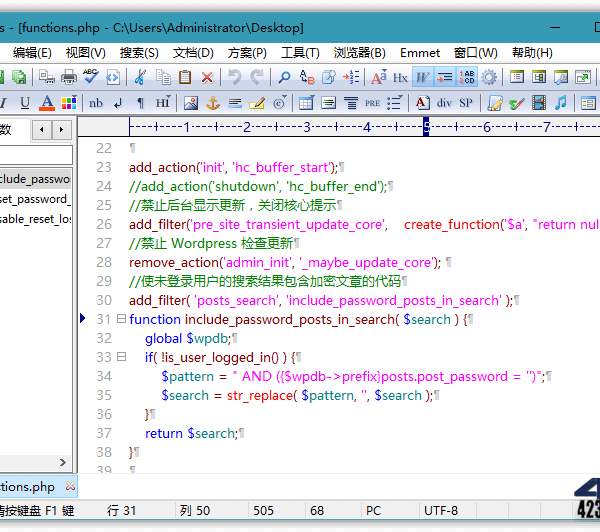Toggle the Hx hex viewer button
The image size is (600, 532).
tap(400, 77)
